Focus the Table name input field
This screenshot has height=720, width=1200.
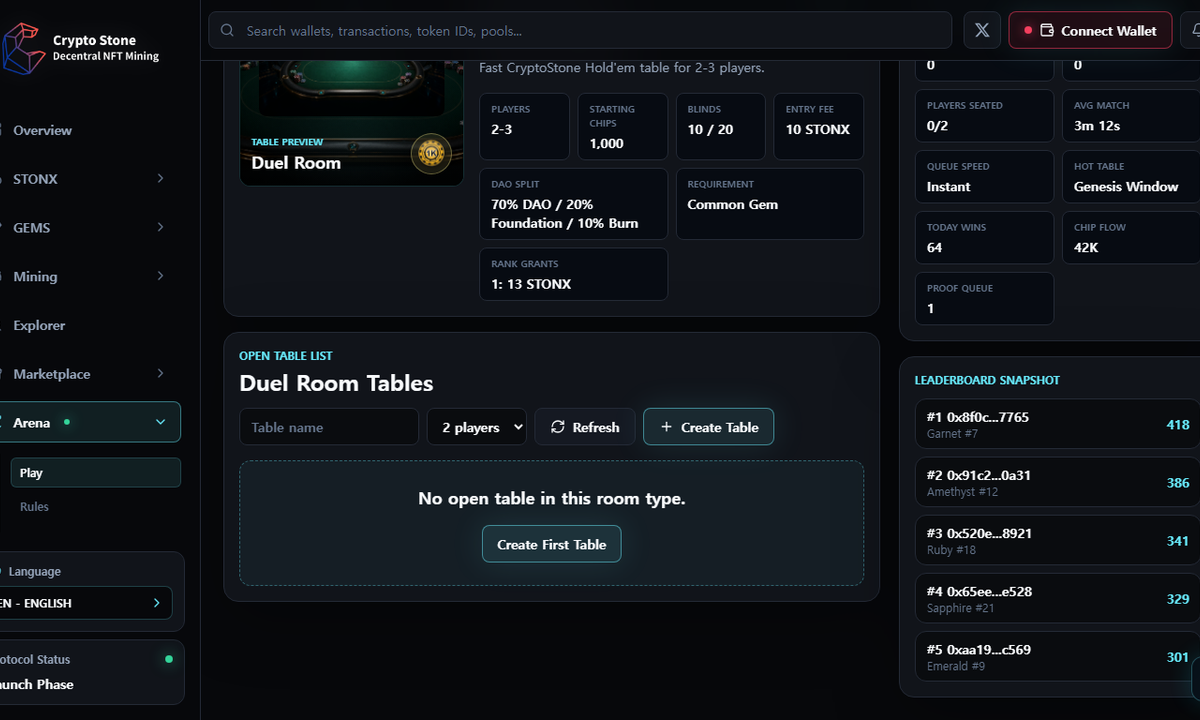(329, 427)
